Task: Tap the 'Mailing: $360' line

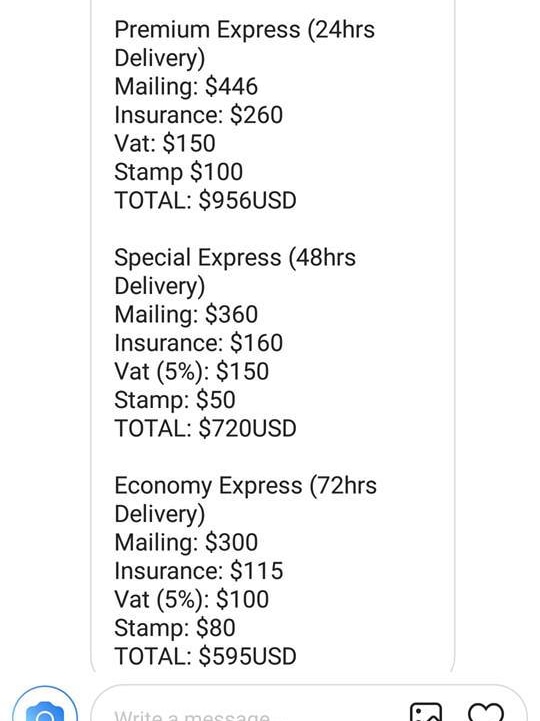Action: pyautogui.click(x=186, y=315)
